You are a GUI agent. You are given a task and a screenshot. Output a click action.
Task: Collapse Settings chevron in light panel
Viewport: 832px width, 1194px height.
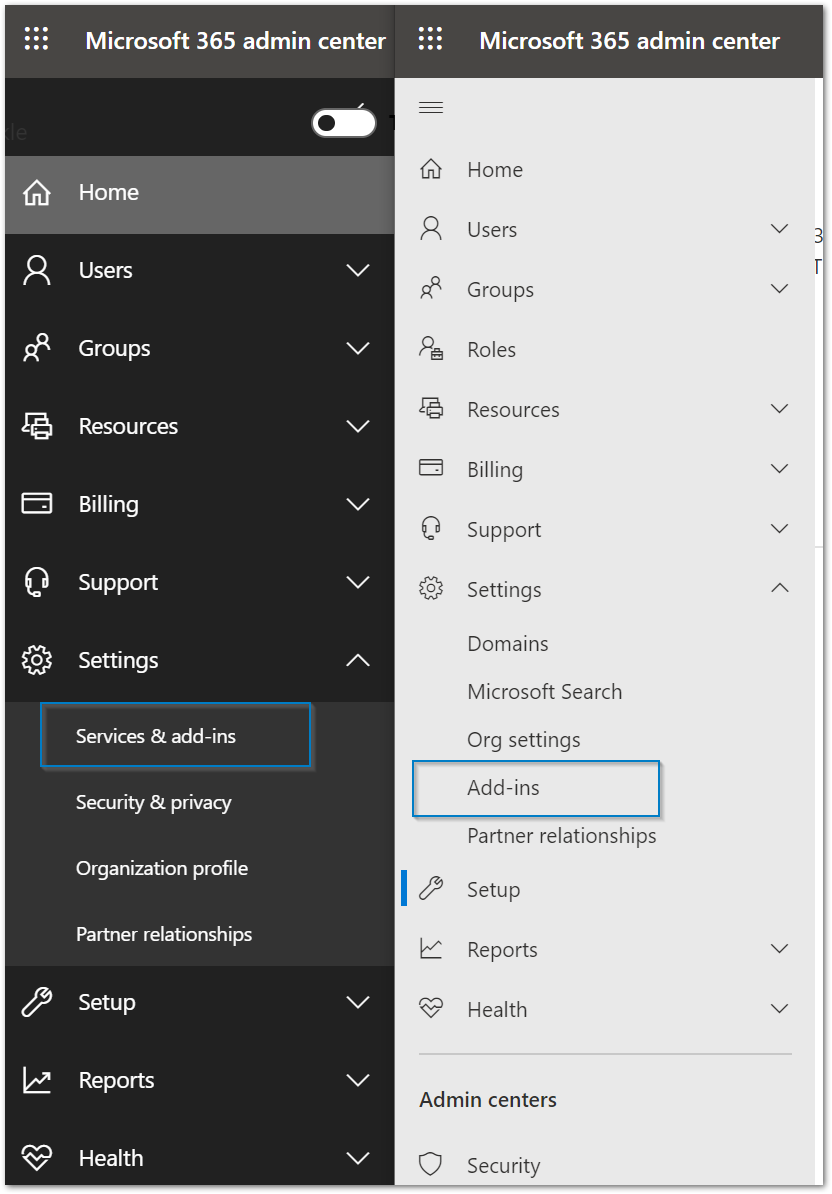779,588
